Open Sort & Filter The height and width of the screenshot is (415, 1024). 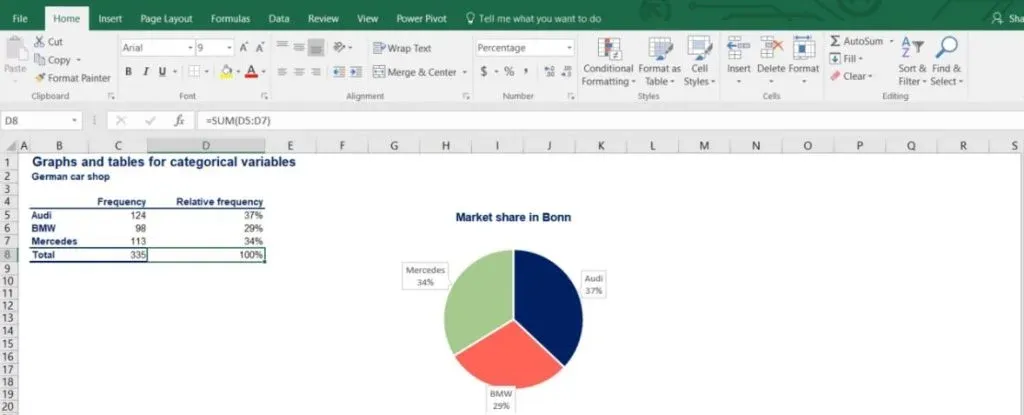coord(912,61)
